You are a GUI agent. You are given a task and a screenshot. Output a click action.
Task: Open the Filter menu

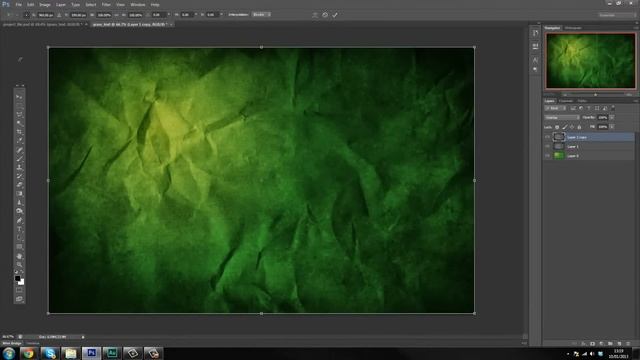click(x=106, y=4)
